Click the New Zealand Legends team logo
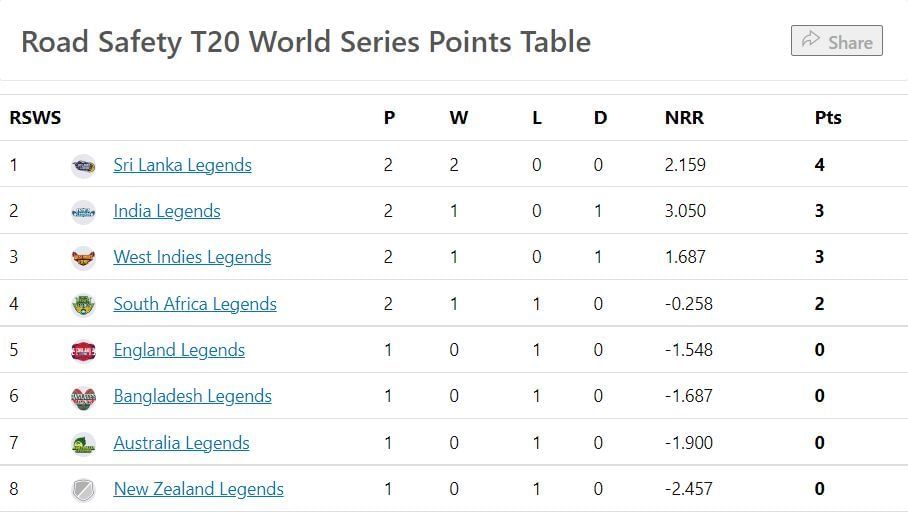The width and height of the screenshot is (908, 522). pyautogui.click(x=83, y=489)
